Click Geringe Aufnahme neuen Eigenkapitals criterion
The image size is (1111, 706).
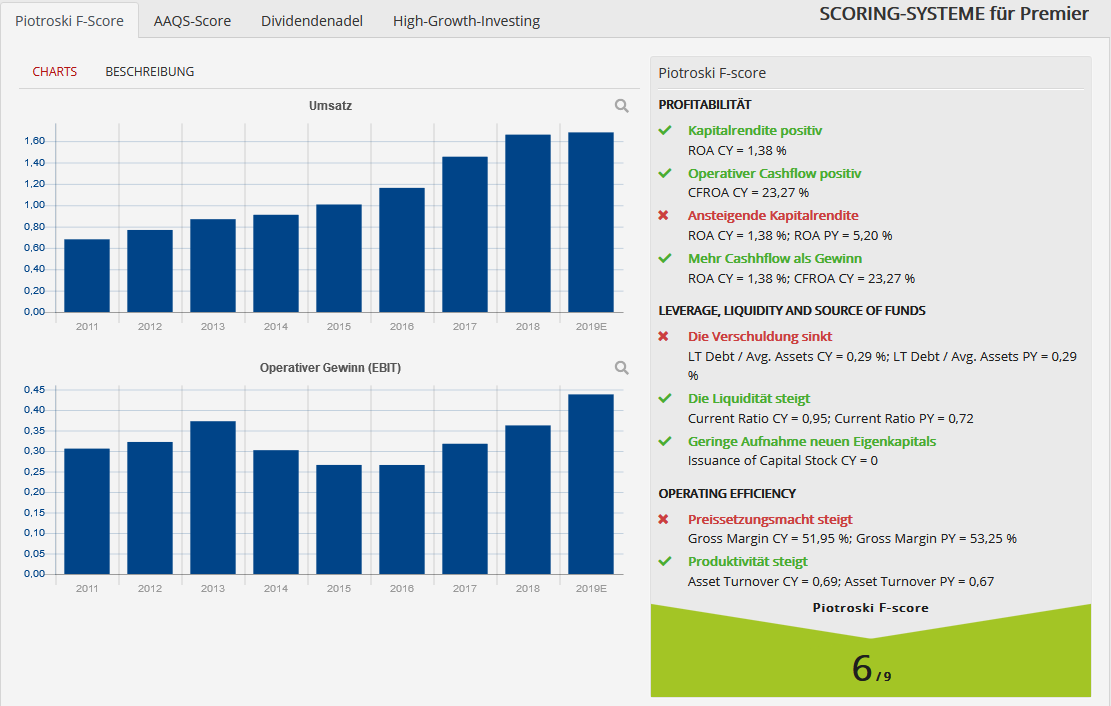812,442
